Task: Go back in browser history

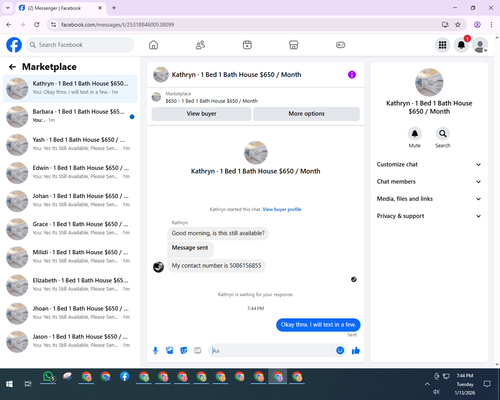Action: pos(9,25)
